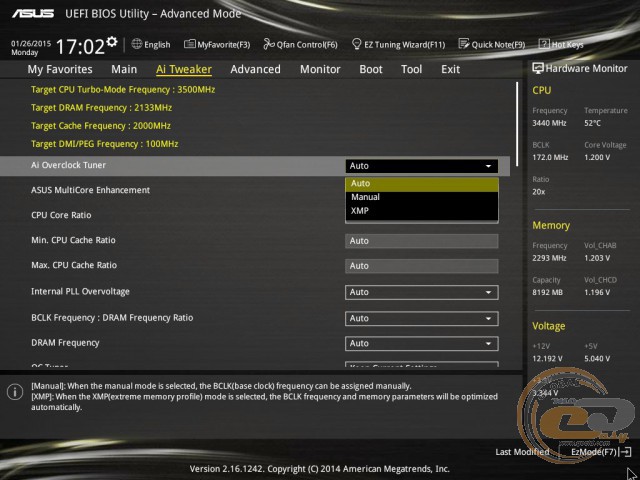Image resolution: width=640 pixels, height=480 pixels.
Task: Expand BCLK:DRAM Frequency Ratio dropdown
Action: point(422,318)
